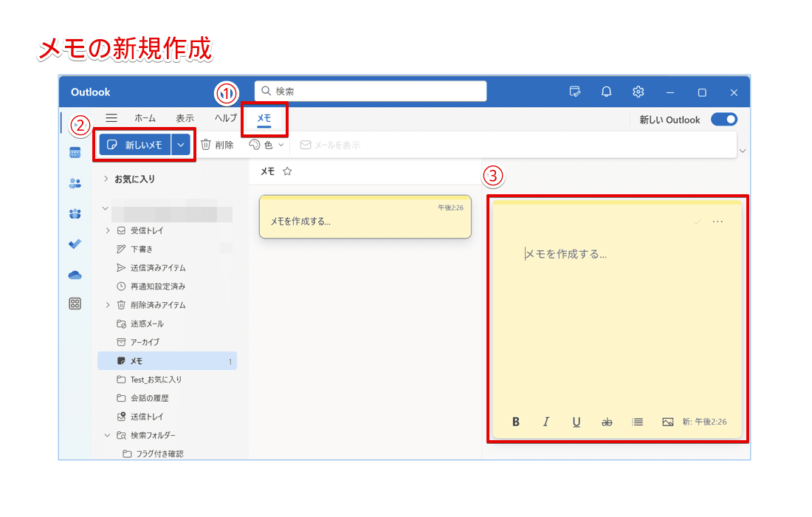Click the My Day note icon in title bar
The height and width of the screenshot is (517, 812).
[575, 92]
